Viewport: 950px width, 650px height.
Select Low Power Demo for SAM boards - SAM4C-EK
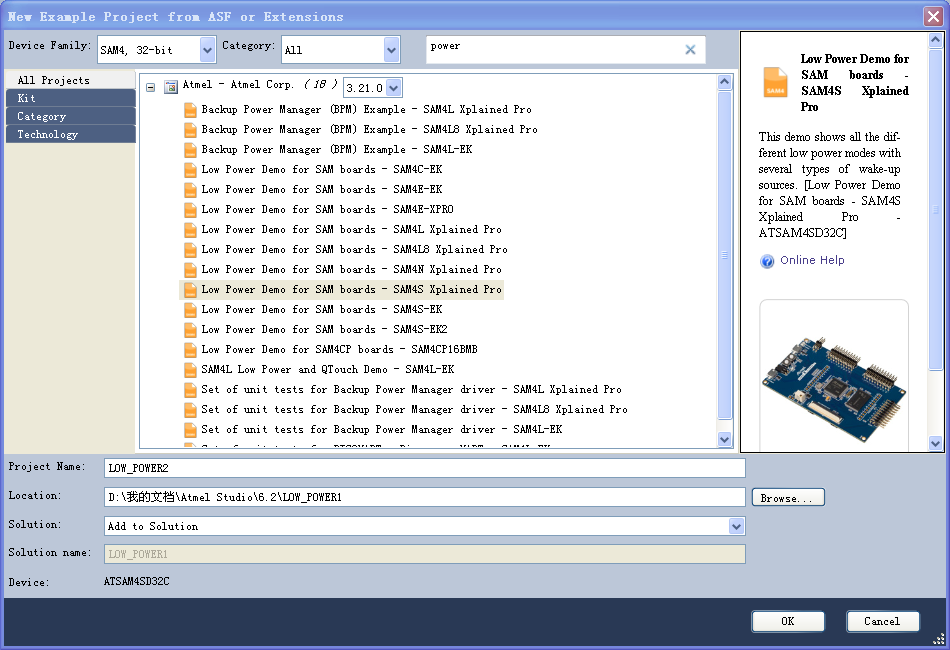[x=322, y=170]
